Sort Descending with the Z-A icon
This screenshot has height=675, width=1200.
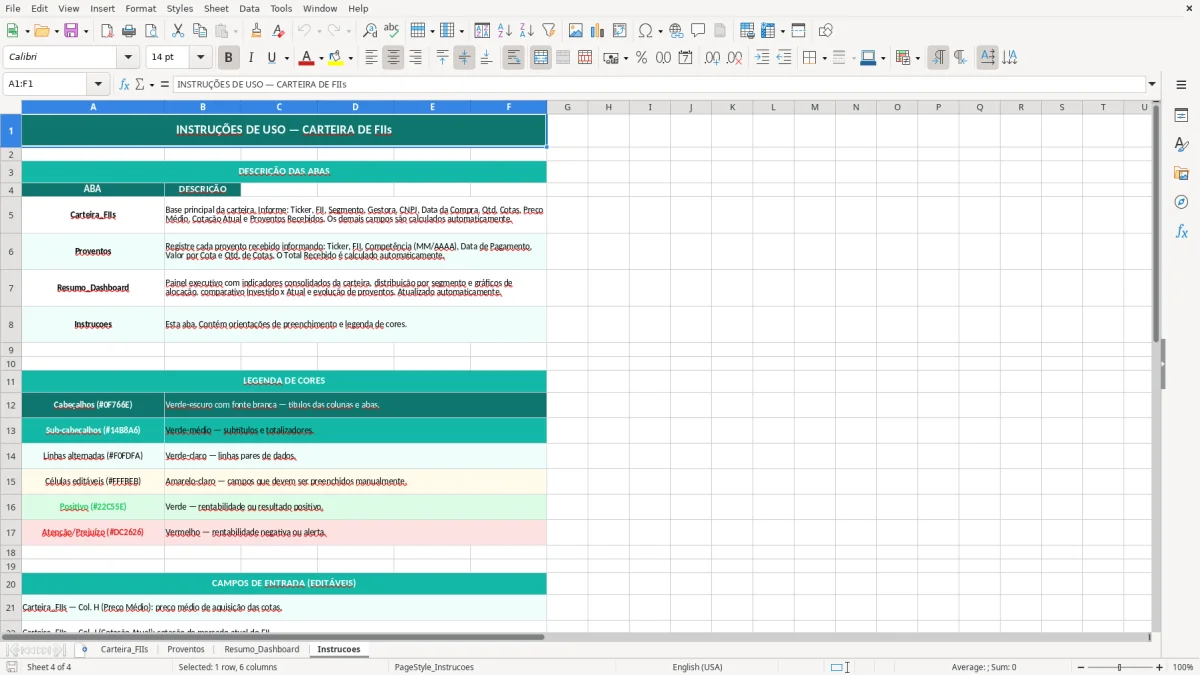point(526,31)
